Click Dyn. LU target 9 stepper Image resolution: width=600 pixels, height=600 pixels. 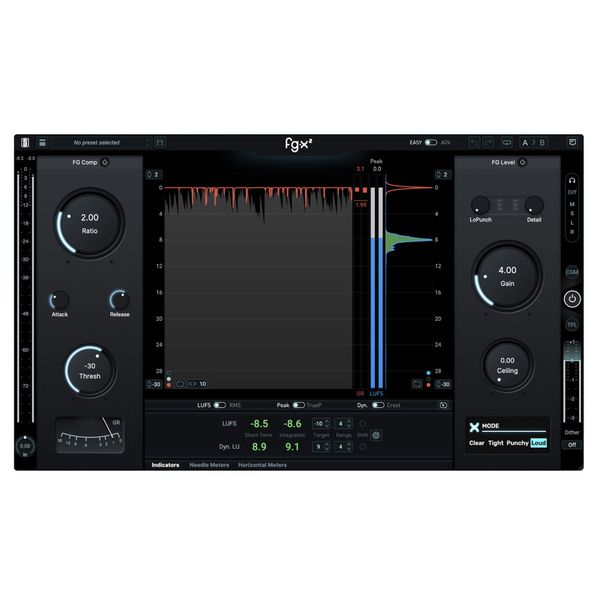pyautogui.click(x=321, y=447)
